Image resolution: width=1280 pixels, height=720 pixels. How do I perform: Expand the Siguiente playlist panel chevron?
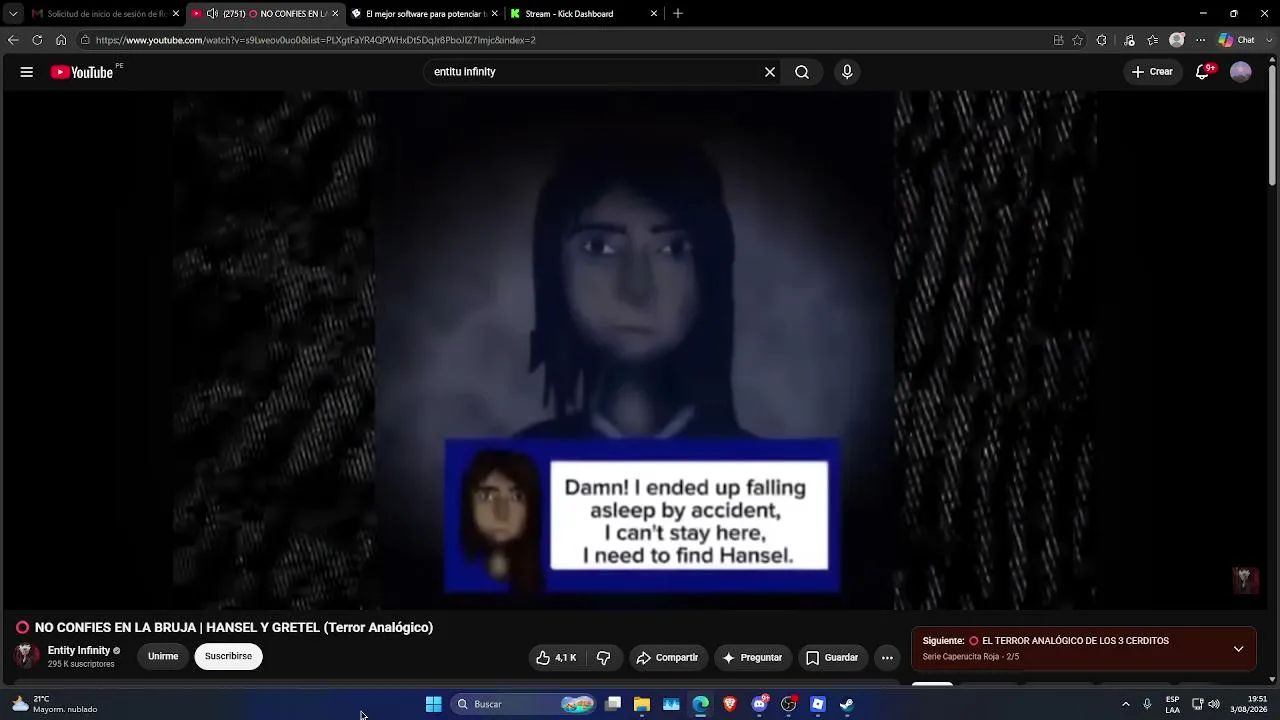tap(1238, 649)
